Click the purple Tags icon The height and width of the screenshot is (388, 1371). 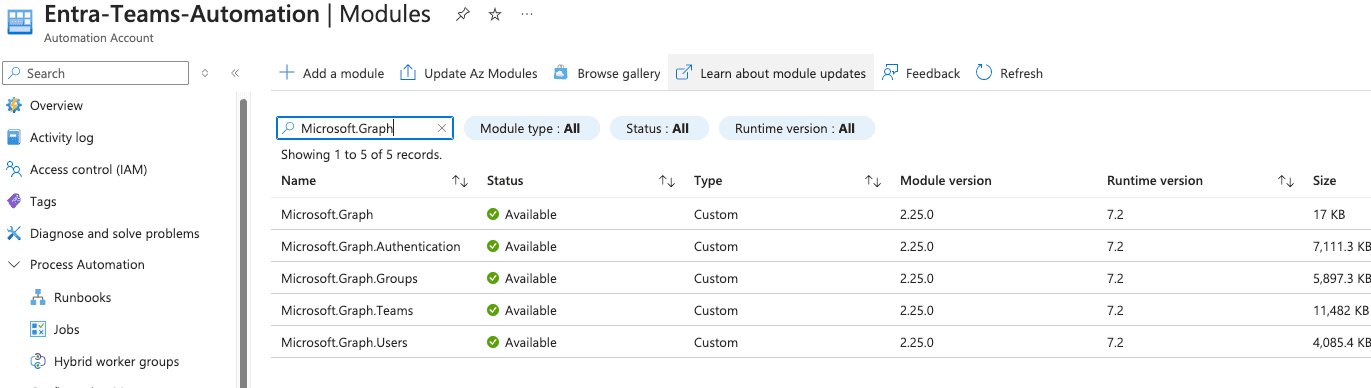(x=14, y=201)
